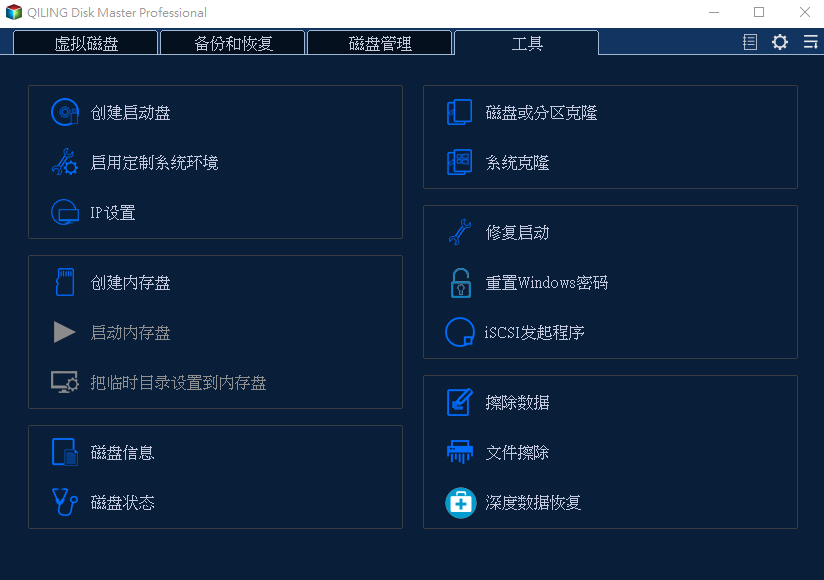Launch 文件擦除 text label
The height and width of the screenshot is (580, 824).
pos(518,452)
